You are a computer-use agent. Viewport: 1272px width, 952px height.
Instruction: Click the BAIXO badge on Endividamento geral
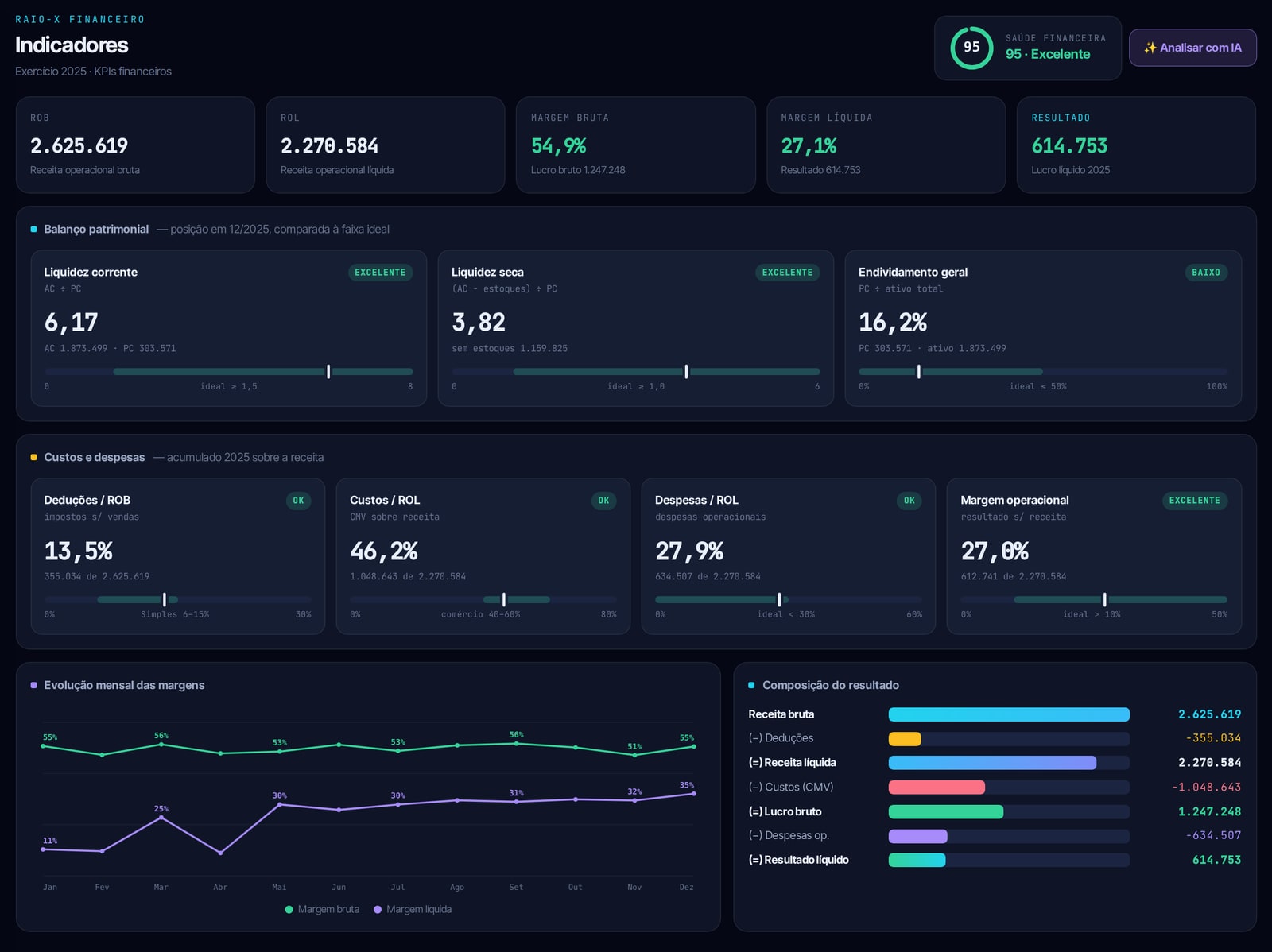click(1206, 273)
